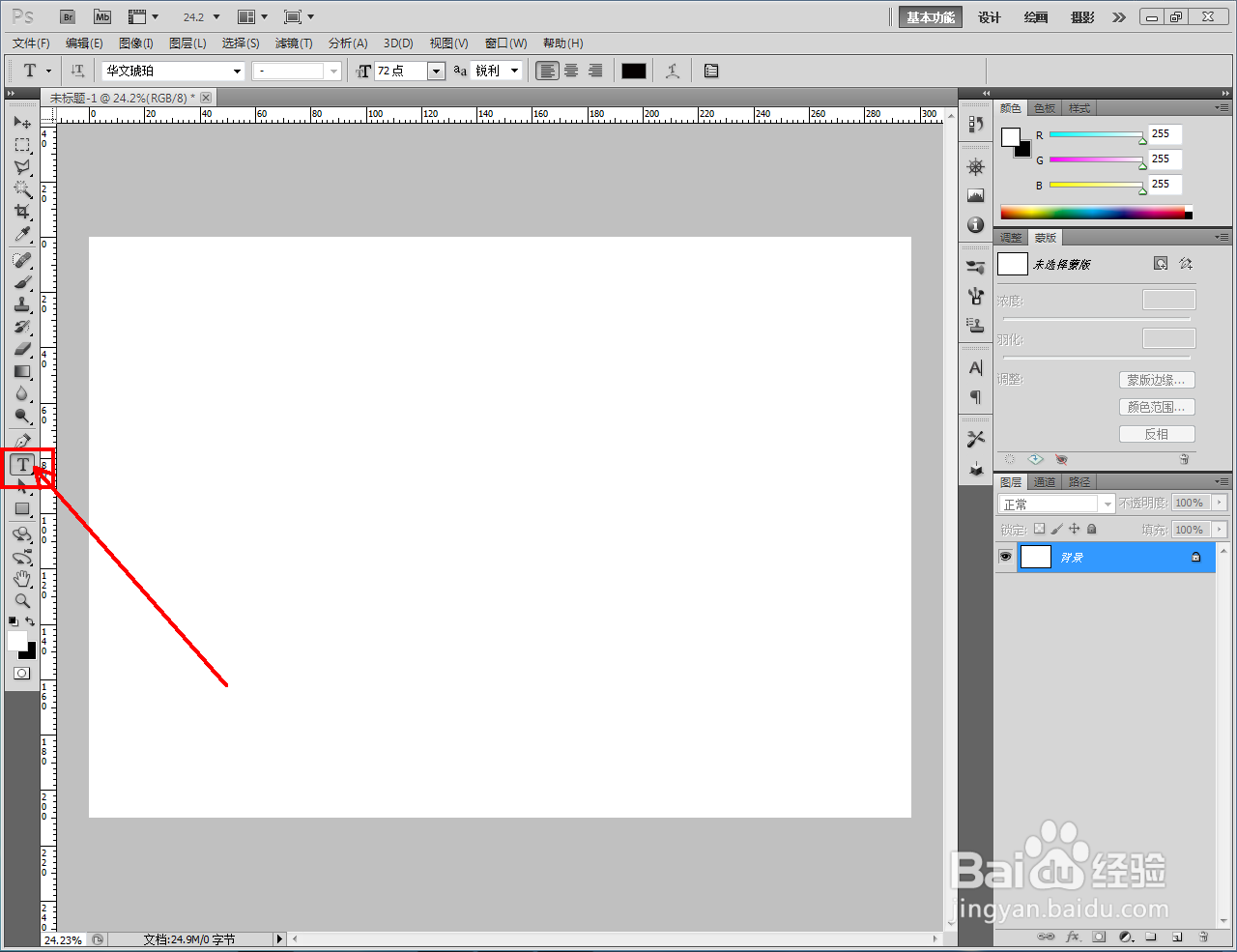Open the Color panel options menu
The image size is (1237, 952).
click(1223, 107)
